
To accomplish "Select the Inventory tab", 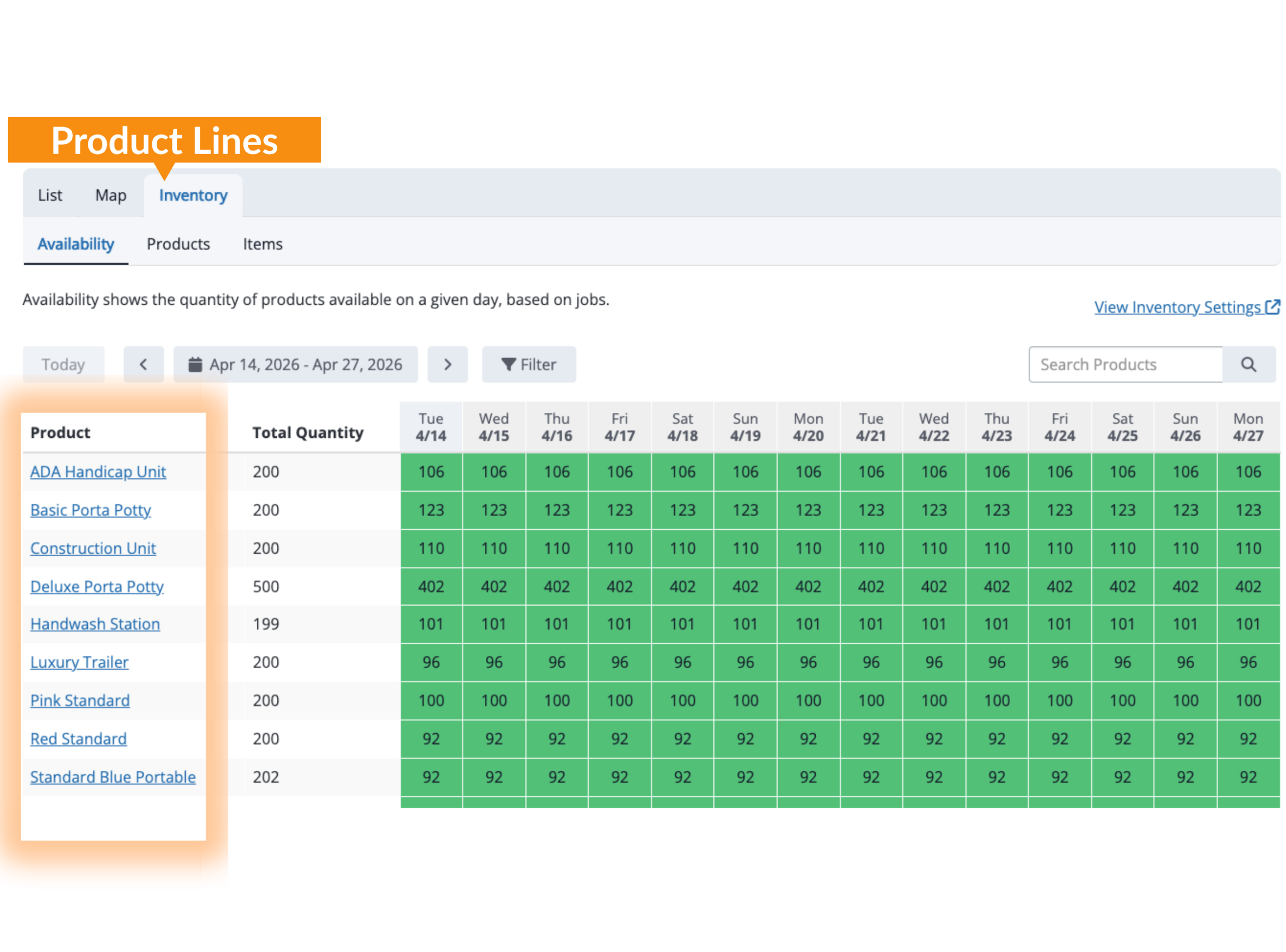I will (x=193, y=195).
